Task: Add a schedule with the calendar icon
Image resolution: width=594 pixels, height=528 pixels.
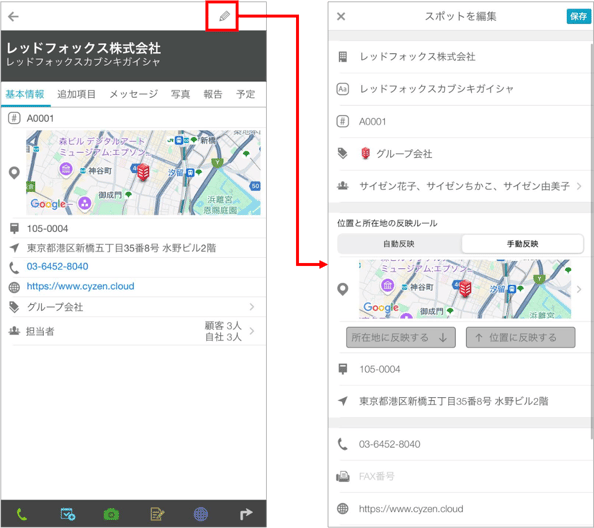Action: pyautogui.click(x=68, y=514)
